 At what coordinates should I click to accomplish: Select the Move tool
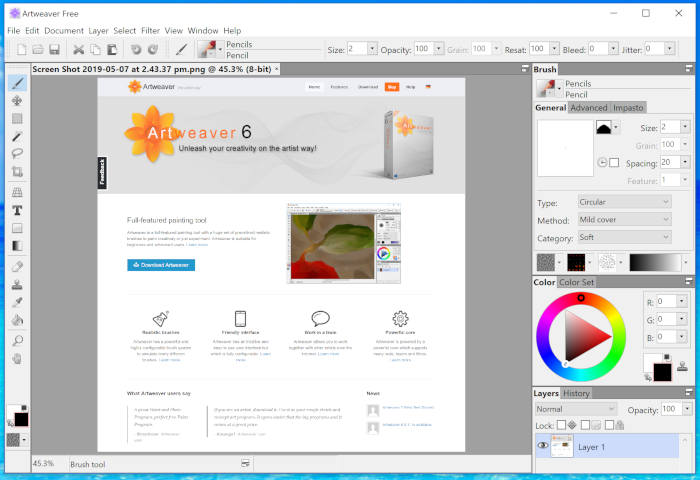[17, 100]
